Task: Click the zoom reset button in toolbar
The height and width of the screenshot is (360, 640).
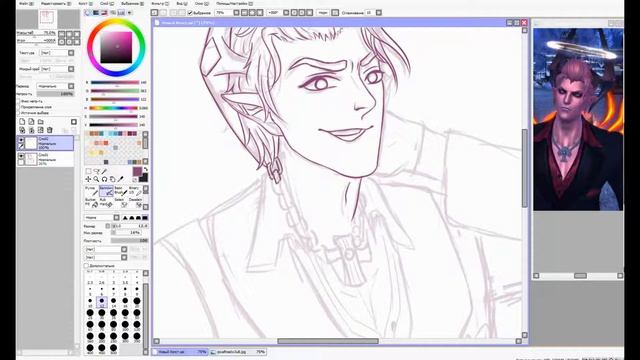Action: point(260,13)
